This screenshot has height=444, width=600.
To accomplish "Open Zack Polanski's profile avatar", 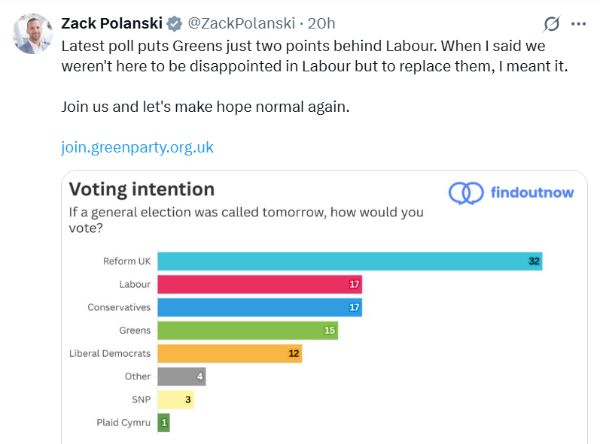I will [33, 33].
